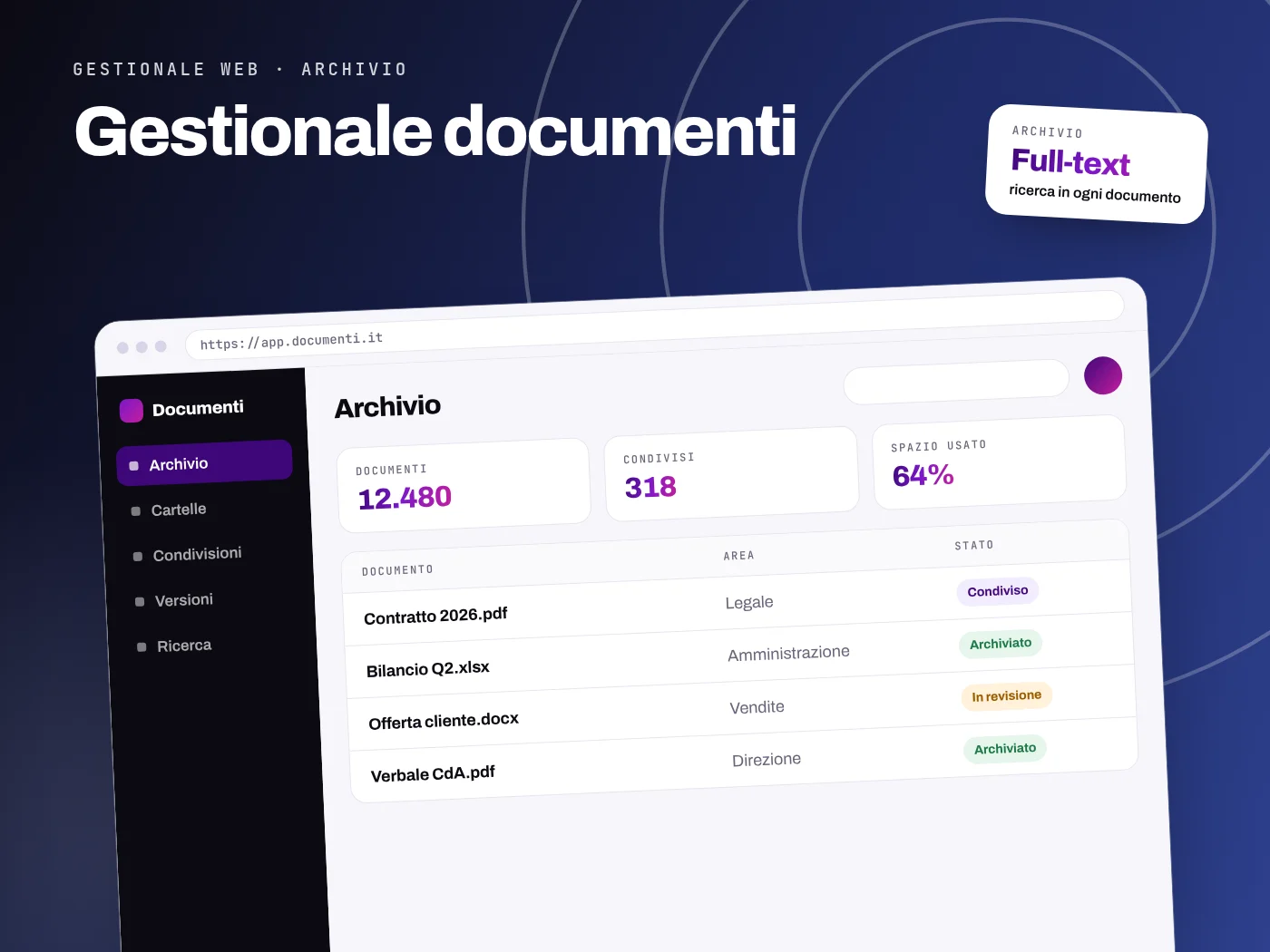The image size is (1270, 952).
Task: Click the Vendite area cell
Action: click(757, 707)
